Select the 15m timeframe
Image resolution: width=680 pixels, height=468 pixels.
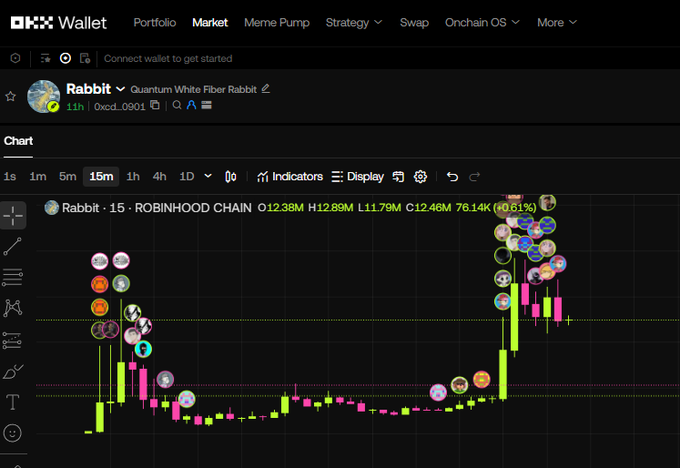point(101,177)
